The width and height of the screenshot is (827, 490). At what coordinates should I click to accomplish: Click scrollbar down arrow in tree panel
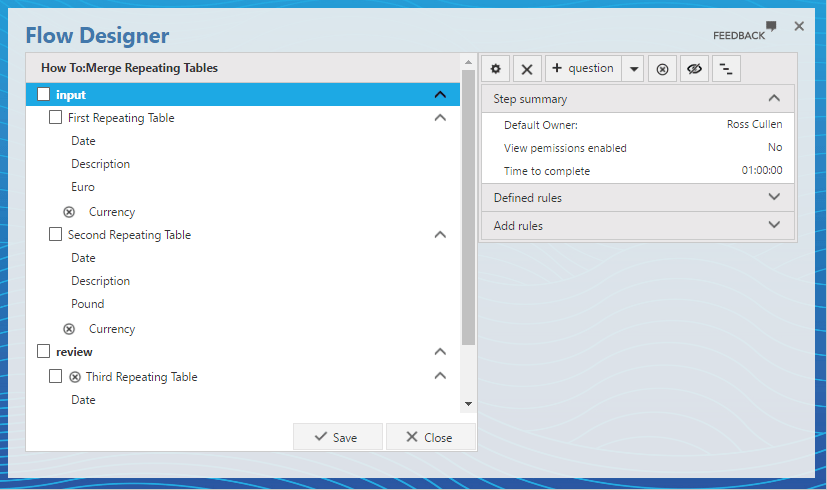click(468, 404)
